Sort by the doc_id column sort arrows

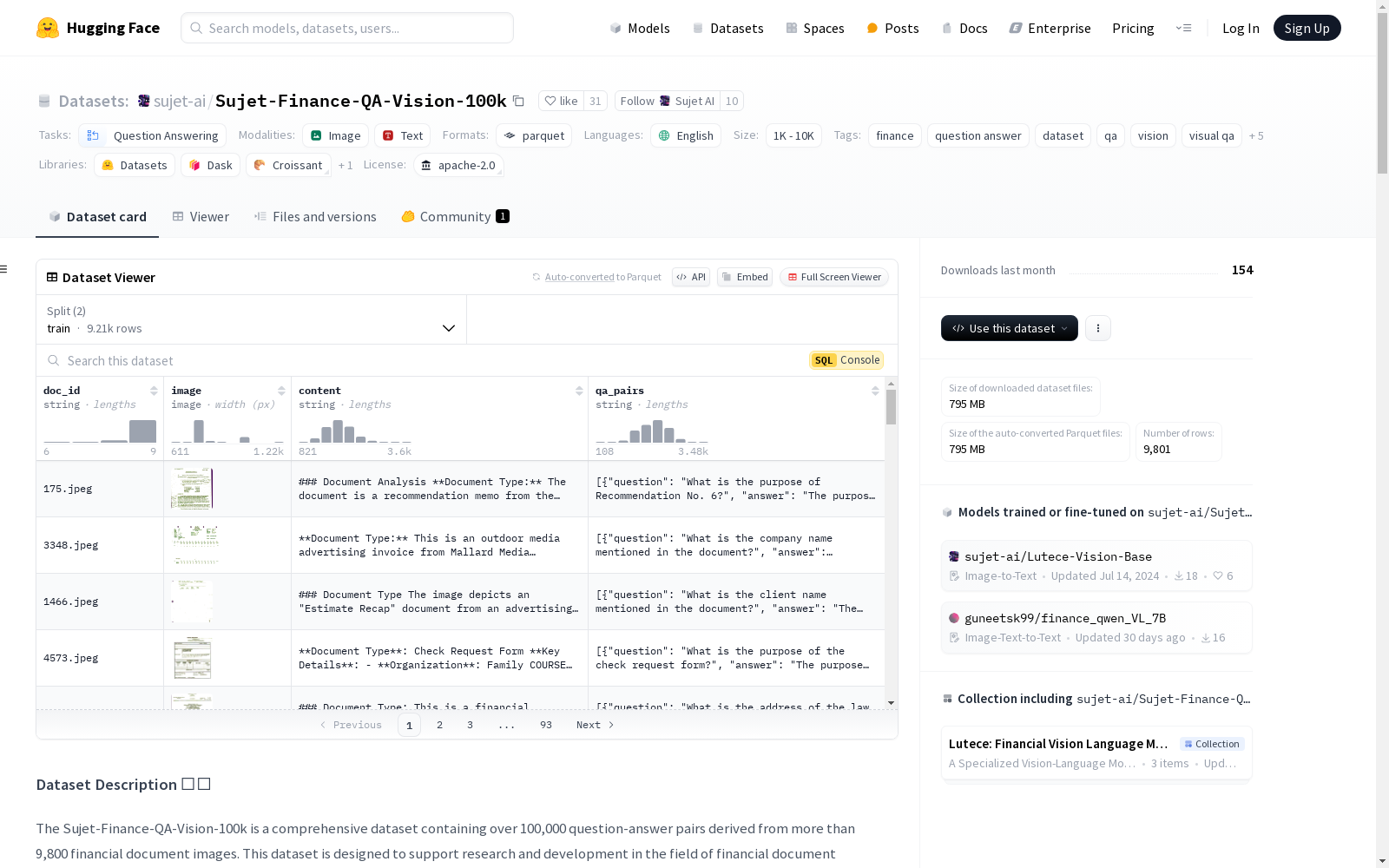point(154,391)
